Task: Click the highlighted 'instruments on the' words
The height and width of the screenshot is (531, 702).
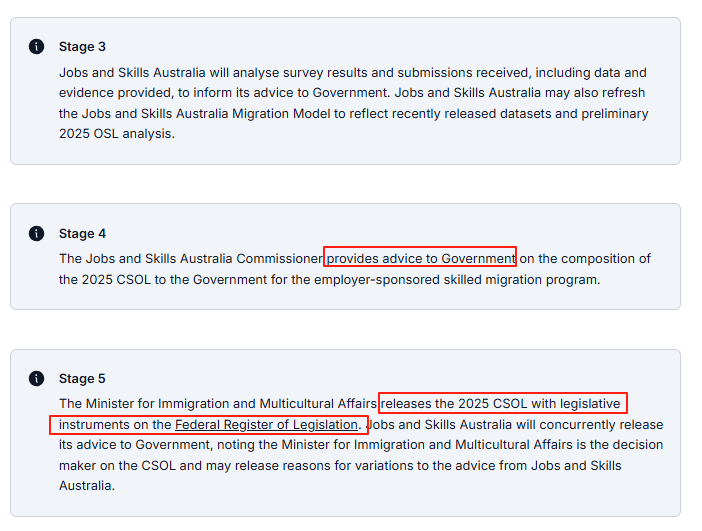Action: pos(115,424)
